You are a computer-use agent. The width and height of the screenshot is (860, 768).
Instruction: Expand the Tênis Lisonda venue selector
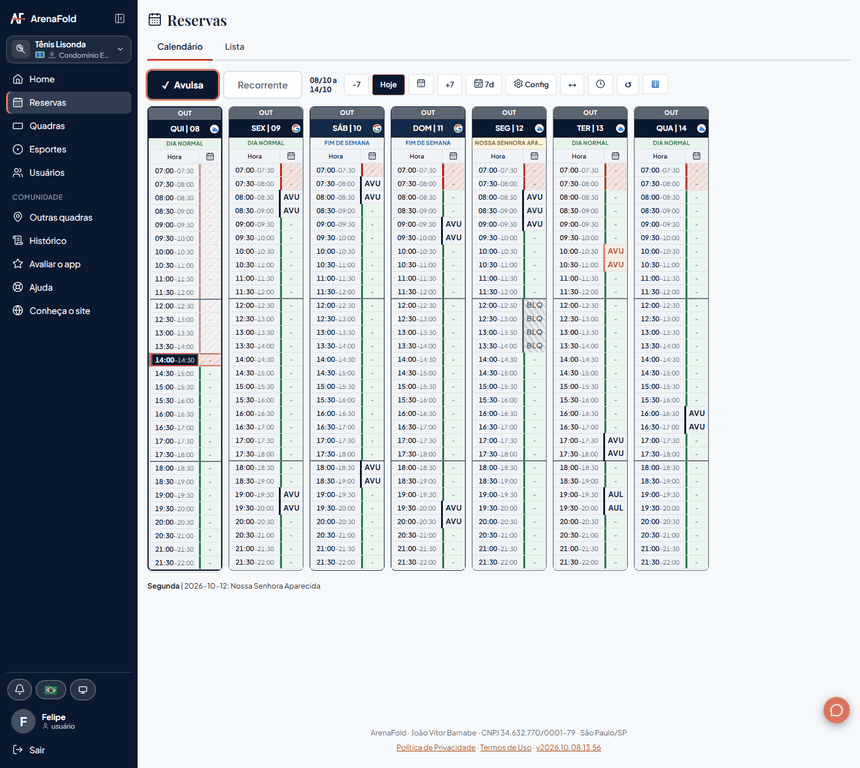coord(69,49)
